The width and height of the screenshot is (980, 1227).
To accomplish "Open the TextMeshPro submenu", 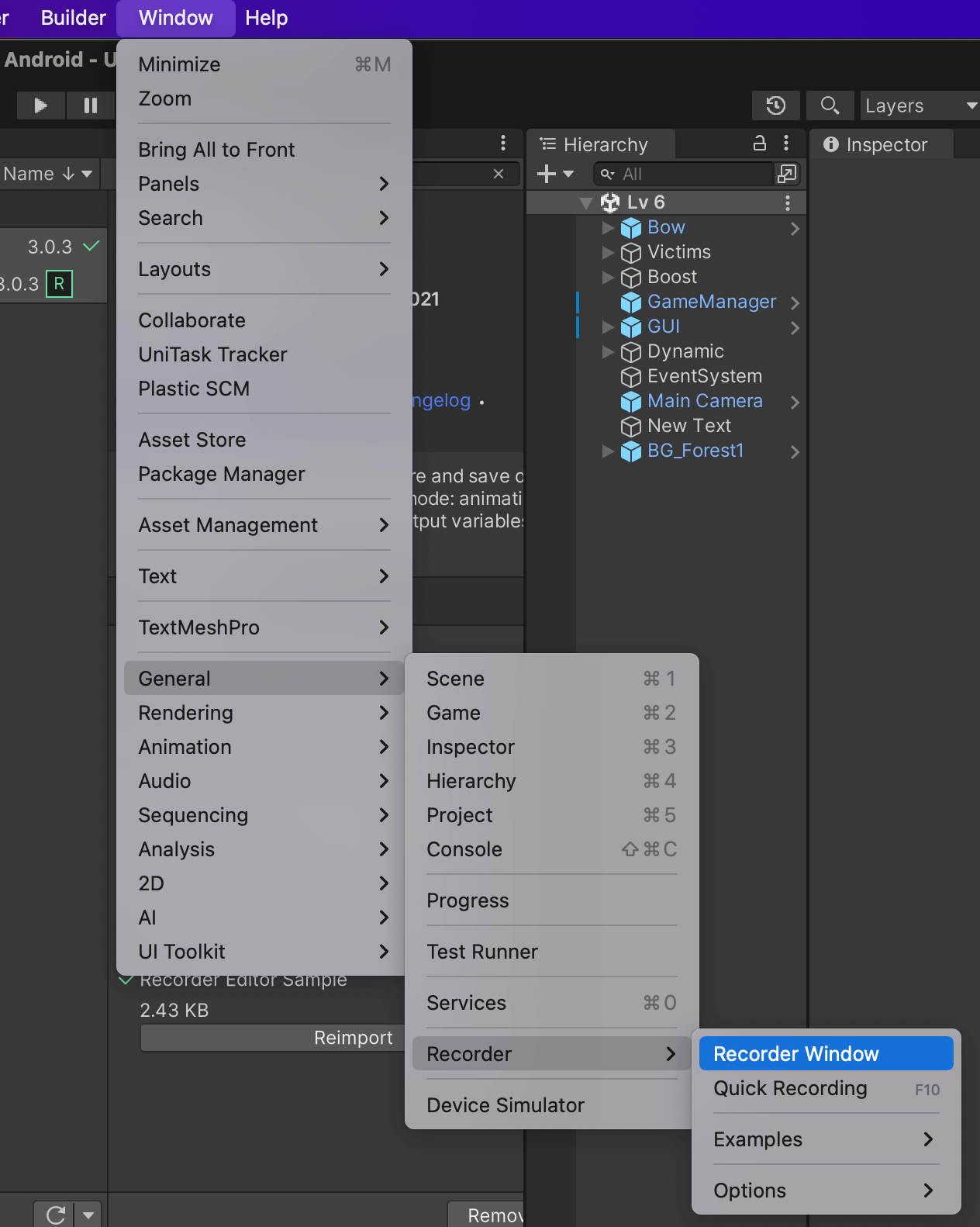I will click(264, 627).
